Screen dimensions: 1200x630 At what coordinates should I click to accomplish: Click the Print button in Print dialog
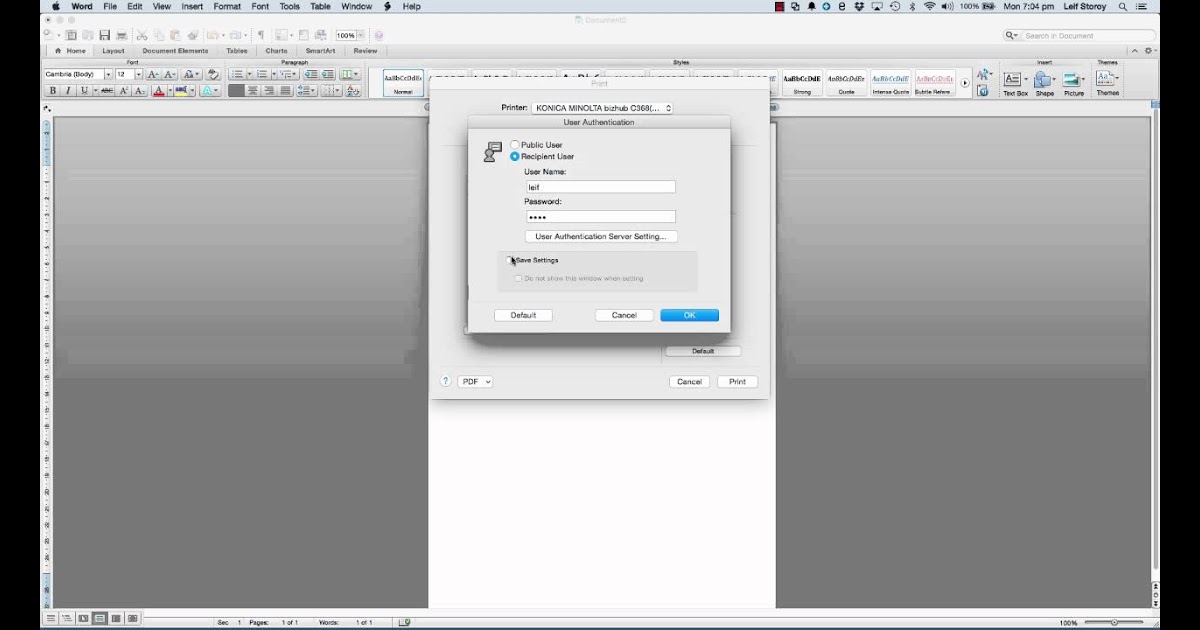tap(737, 381)
